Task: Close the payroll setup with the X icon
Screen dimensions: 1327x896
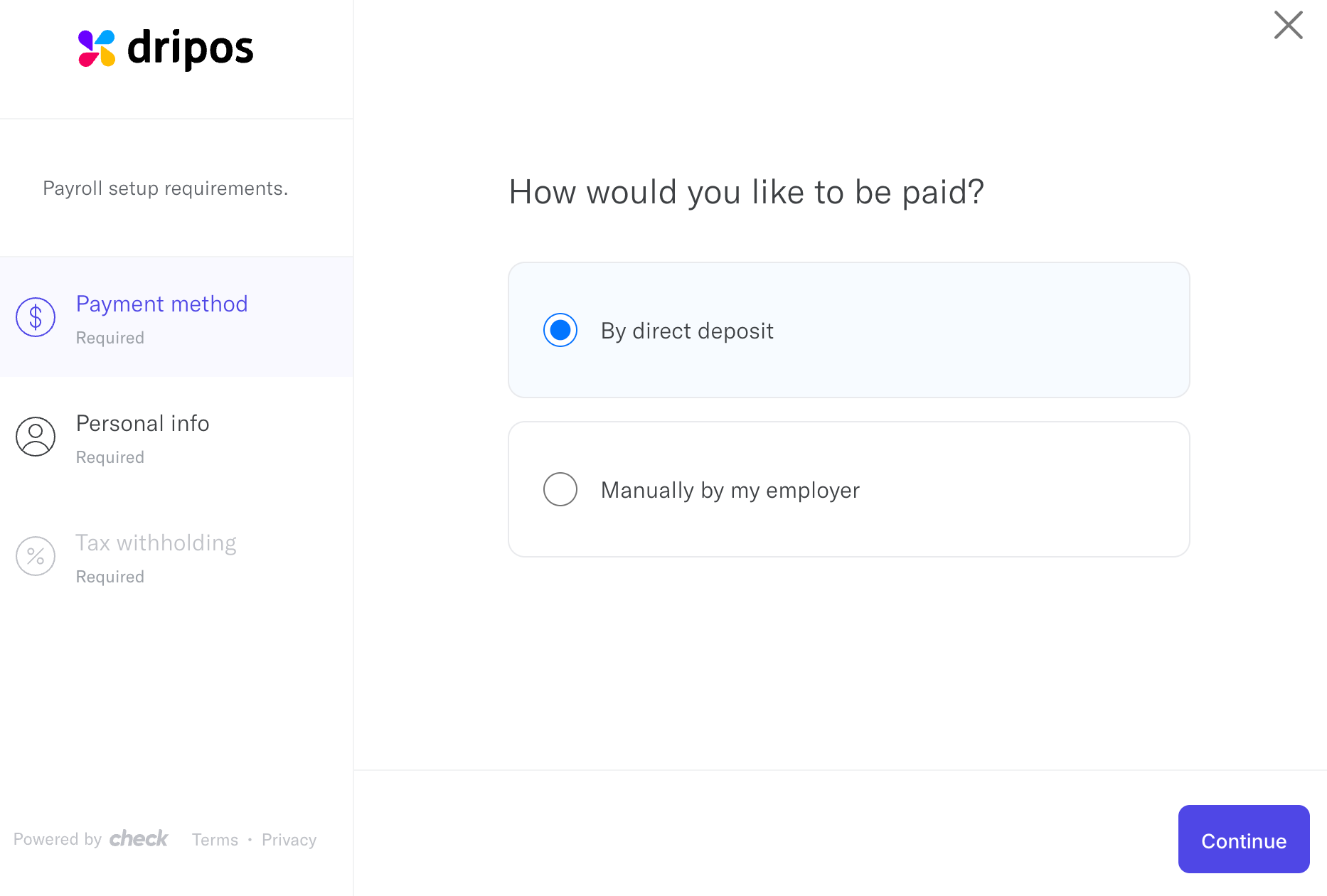Action: coord(1288,25)
